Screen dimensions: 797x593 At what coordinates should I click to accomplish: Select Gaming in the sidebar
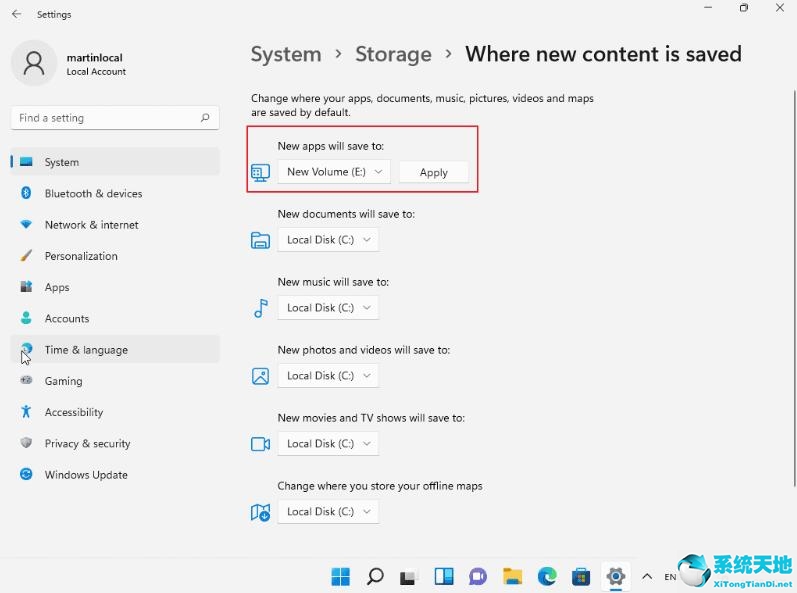click(115, 381)
